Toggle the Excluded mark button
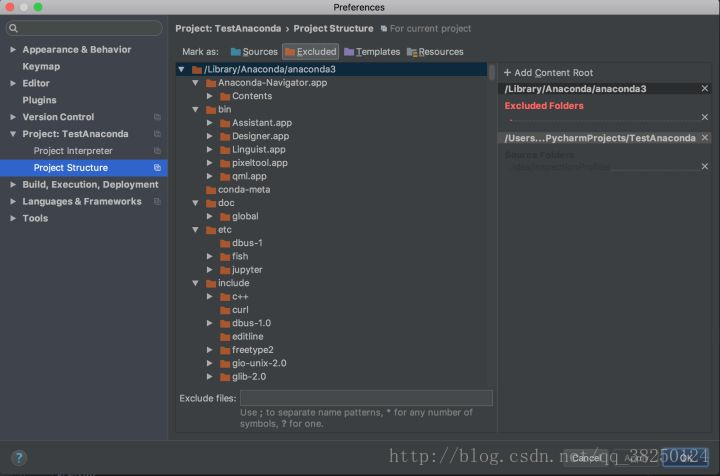Viewport: 720px width, 476px height. pos(310,52)
